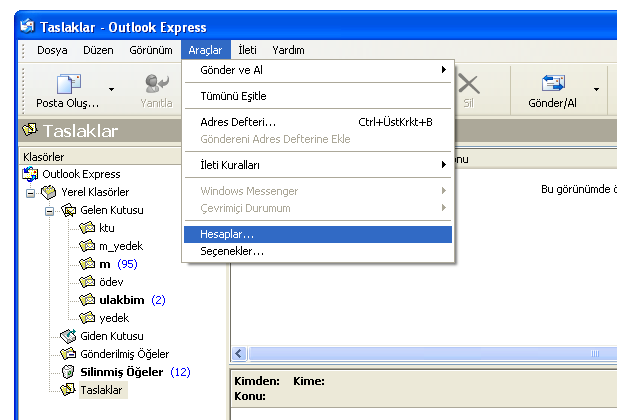Collapse the Gelen Kutusu tree node

pos(49,211)
